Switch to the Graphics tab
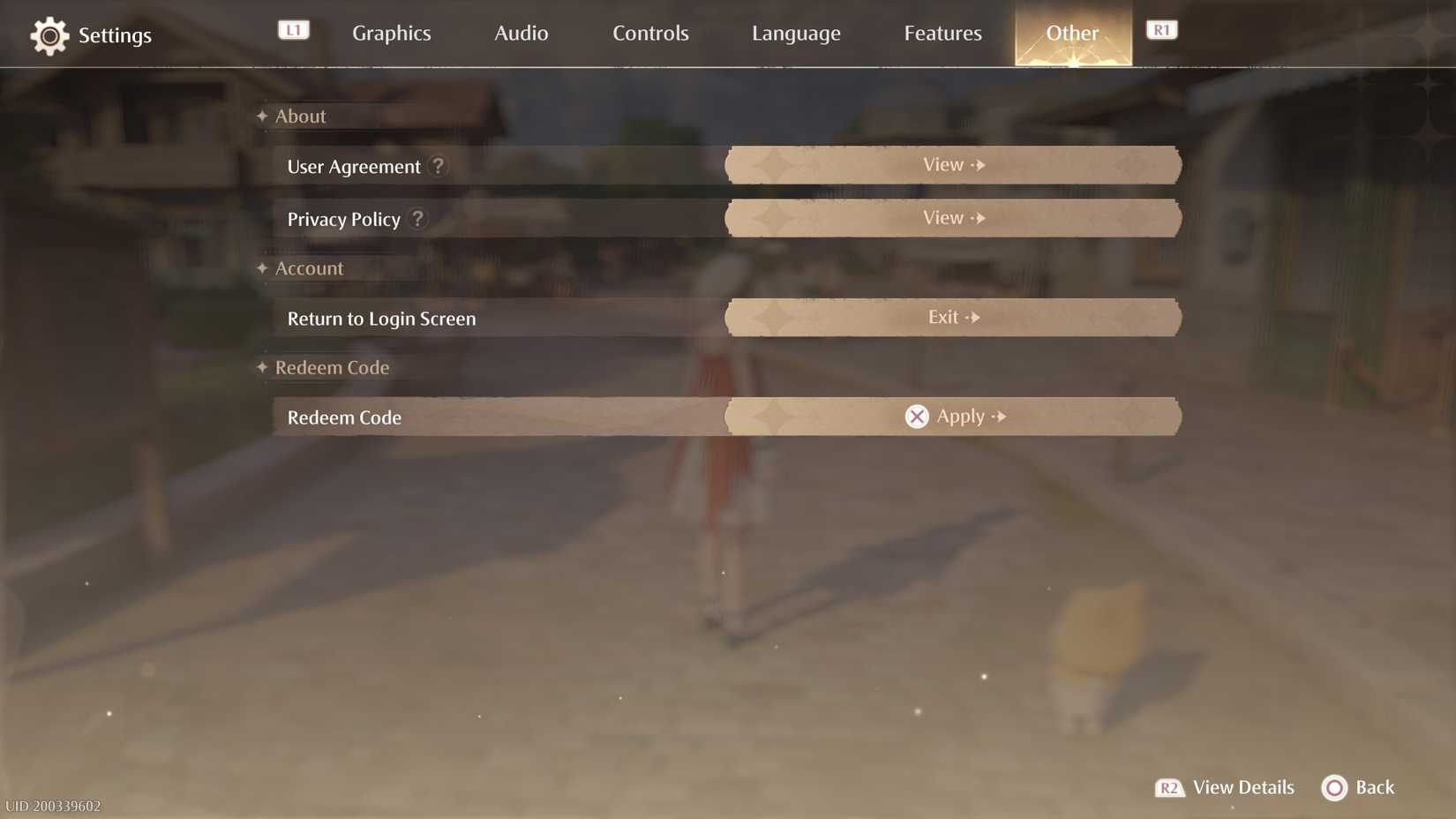Viewport: 1456px width, 819px height. [392, 34]
